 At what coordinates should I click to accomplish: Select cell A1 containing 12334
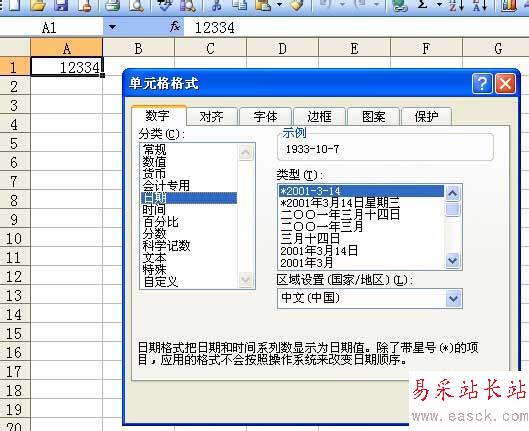click(66, 67)
